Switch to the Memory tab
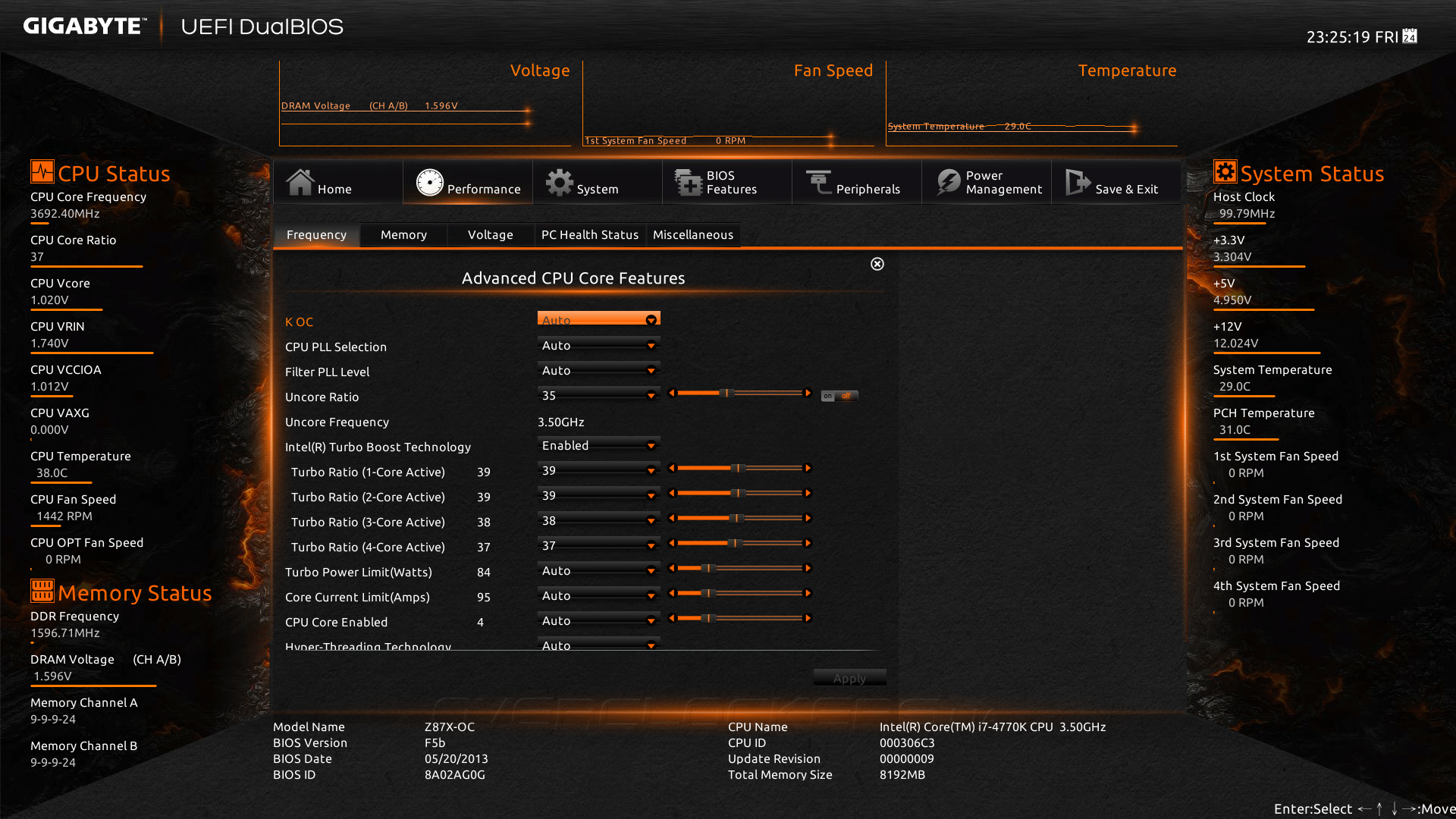The height and width of the screenshot is (819, 1456). click(x=403, y=235)
